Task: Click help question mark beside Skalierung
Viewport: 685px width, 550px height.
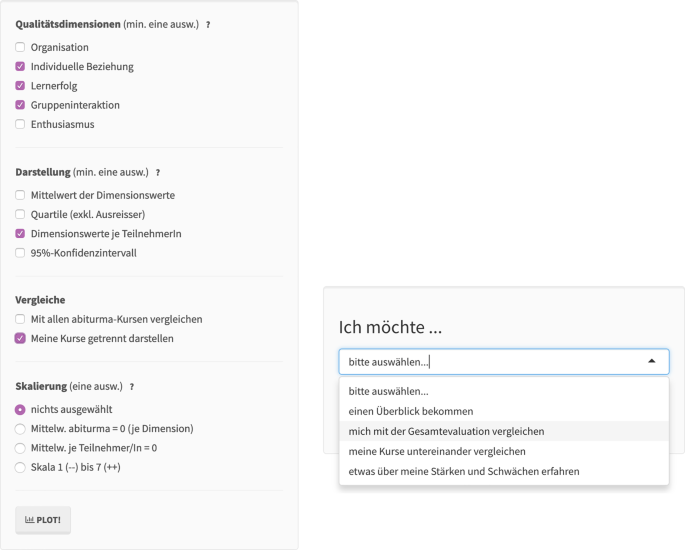Action: pos(132,387)
